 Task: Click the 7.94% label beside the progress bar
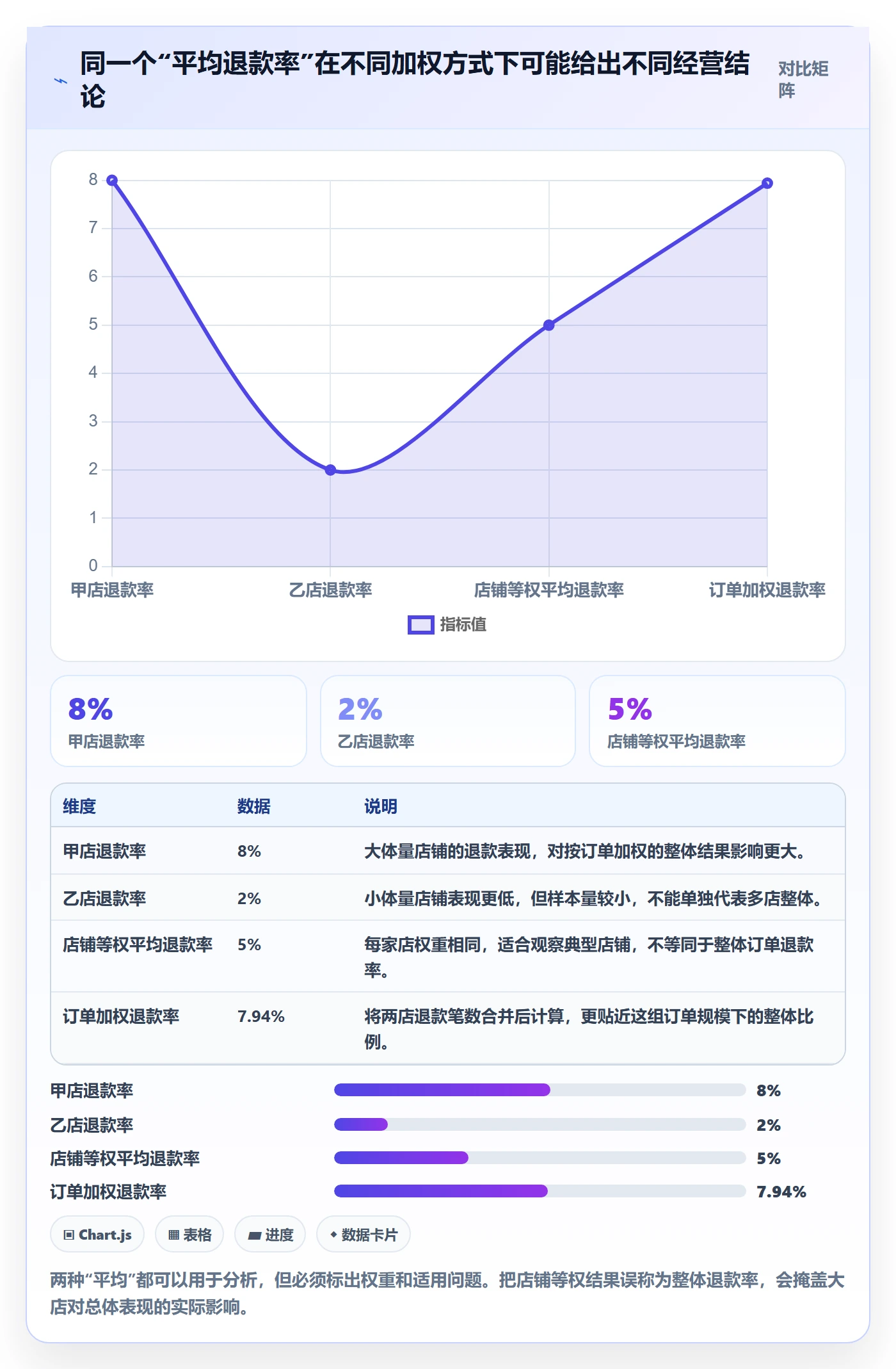tap(781, 1192)
